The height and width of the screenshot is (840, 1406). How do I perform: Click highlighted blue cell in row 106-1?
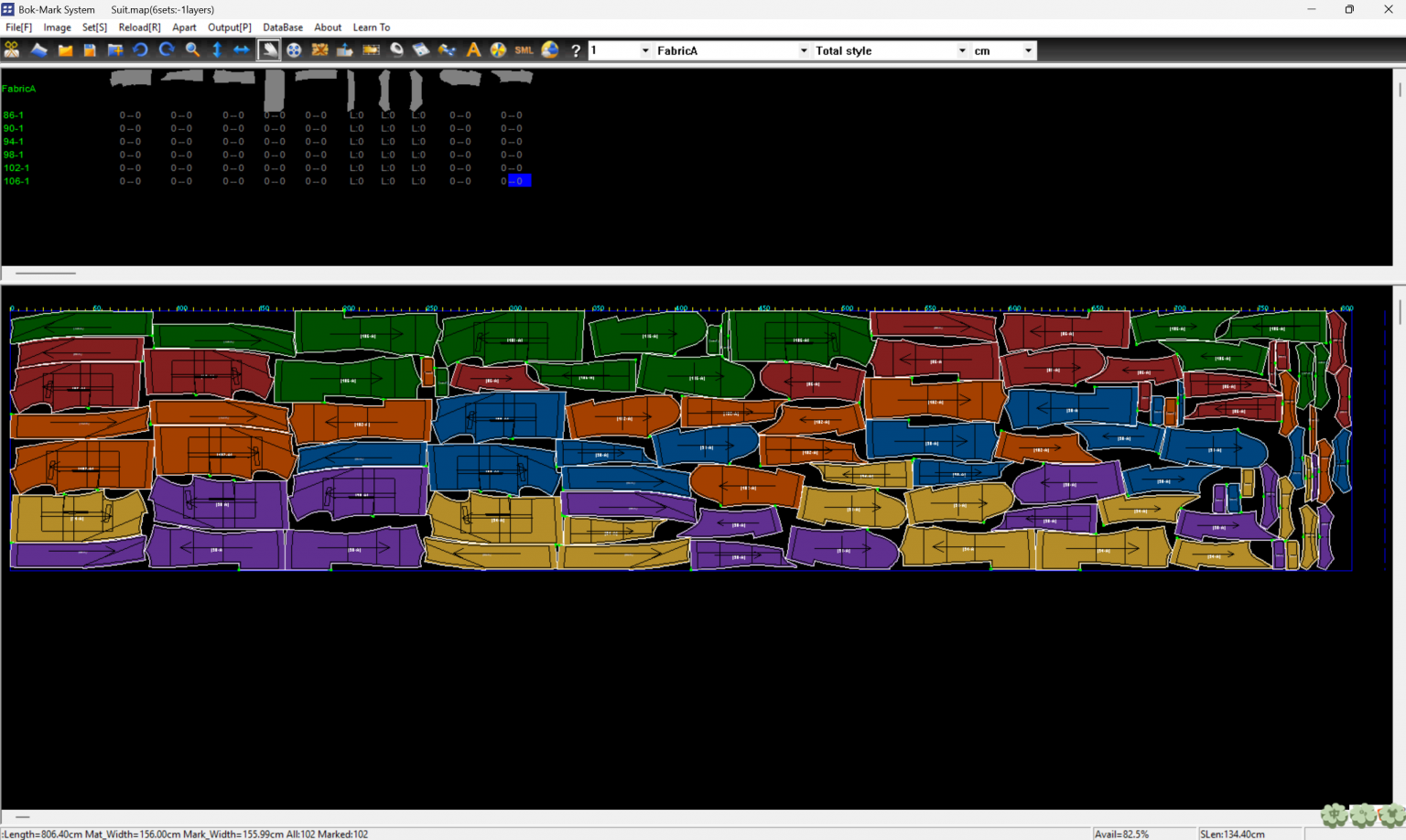519,181
